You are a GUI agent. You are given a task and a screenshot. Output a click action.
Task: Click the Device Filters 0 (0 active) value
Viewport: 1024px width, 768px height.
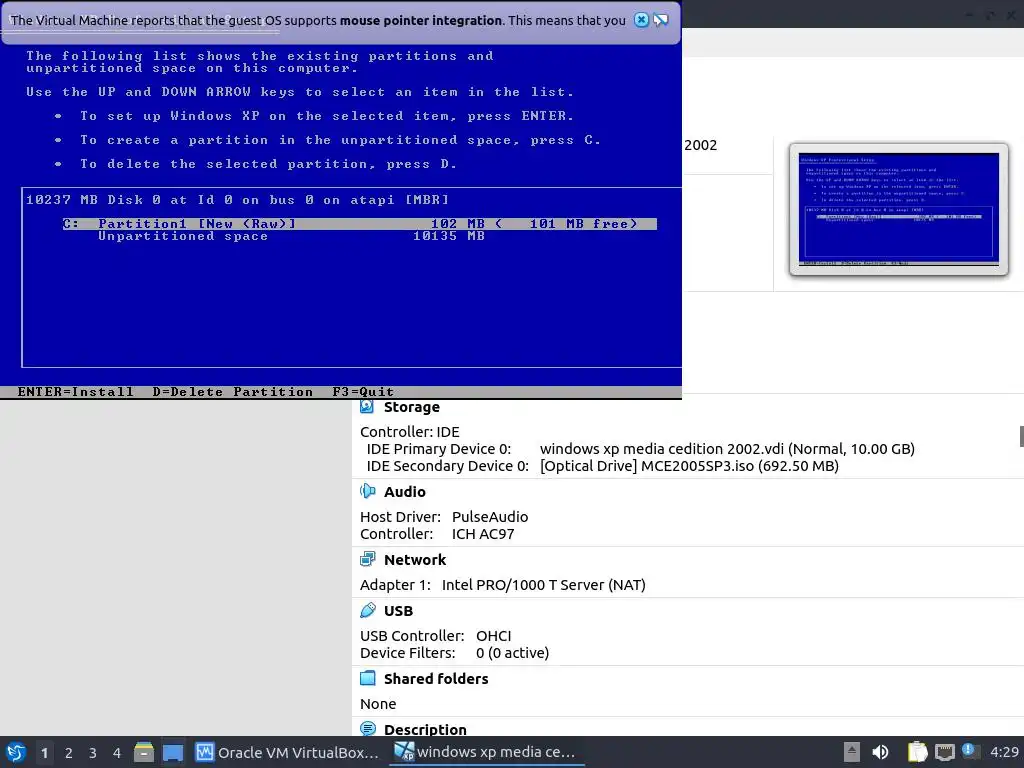click(x=512, y=652)
